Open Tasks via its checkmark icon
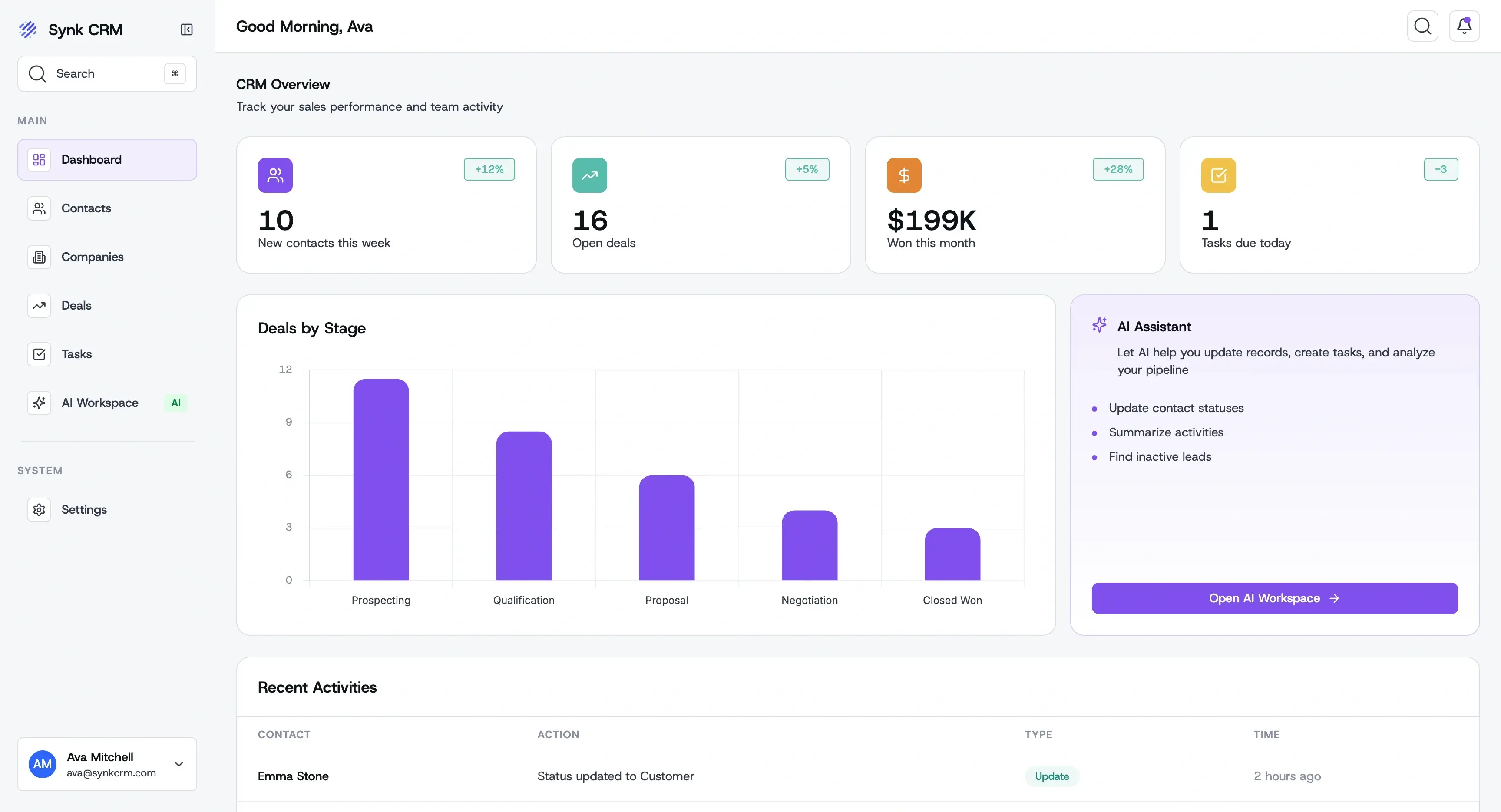Screen dimensions: 1501x812 pyautogui.click(x=39, y=353)
